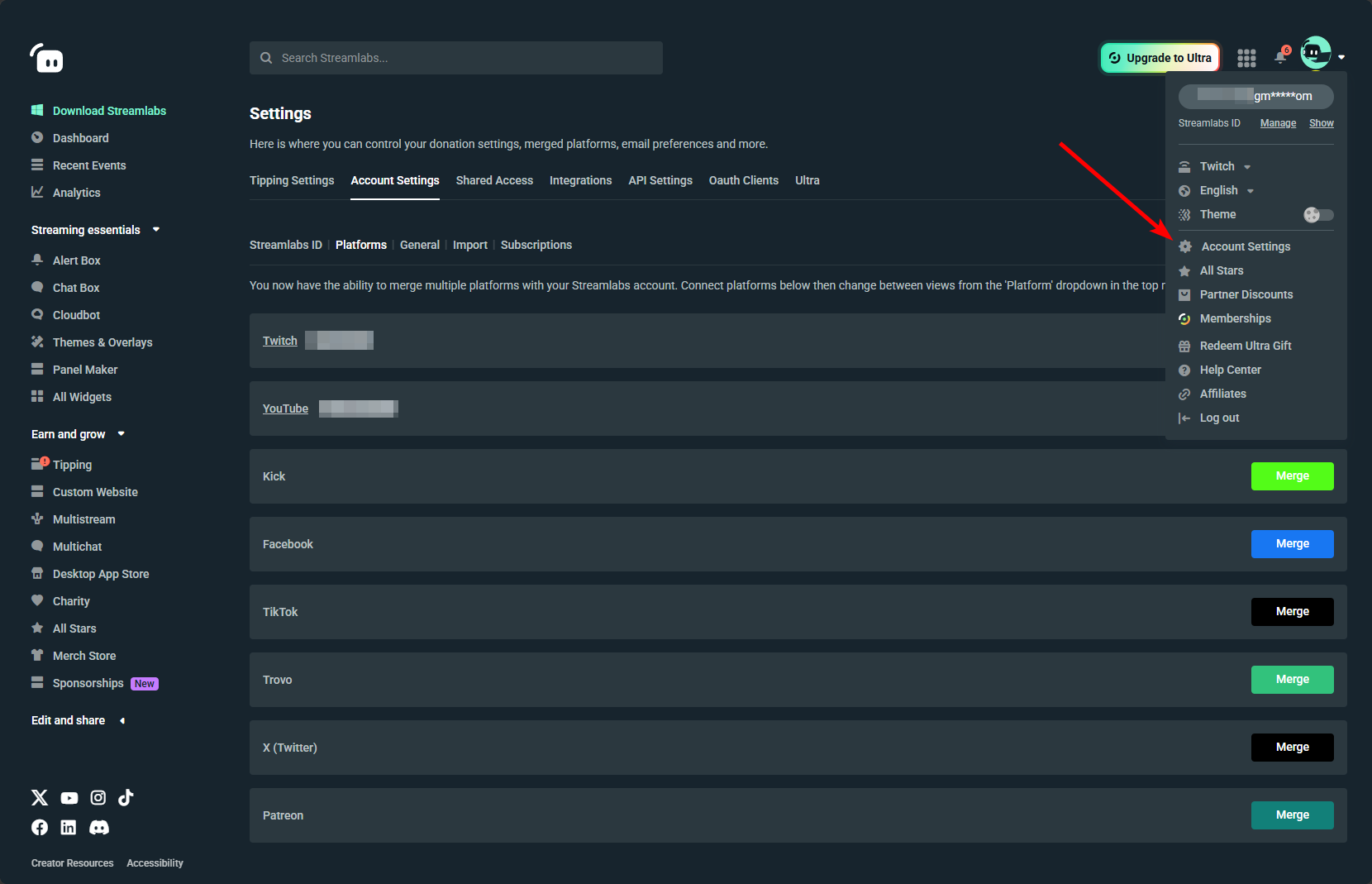Switch to the Shared Access tab

(x=494, y=180)
